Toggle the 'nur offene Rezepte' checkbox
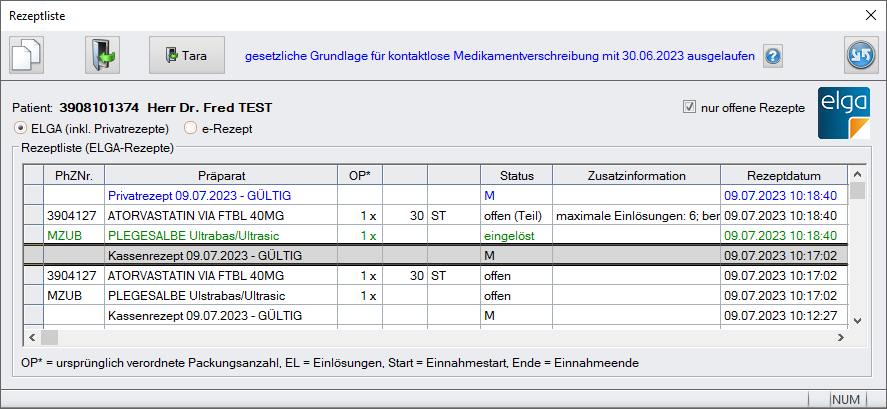This screenshot has width=887, height=409. (688, 107)
